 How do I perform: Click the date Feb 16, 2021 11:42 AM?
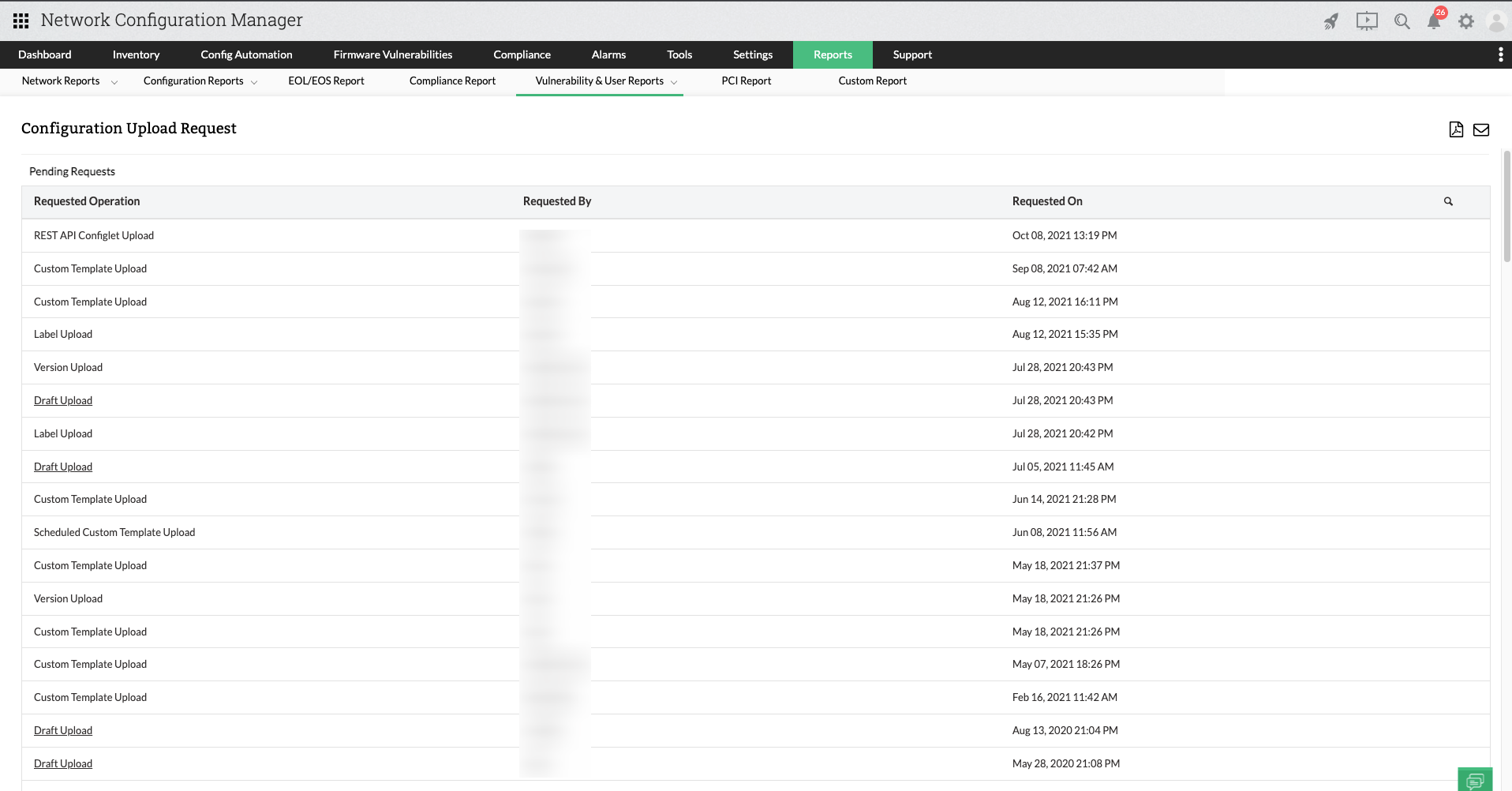tap(1065, 697)
